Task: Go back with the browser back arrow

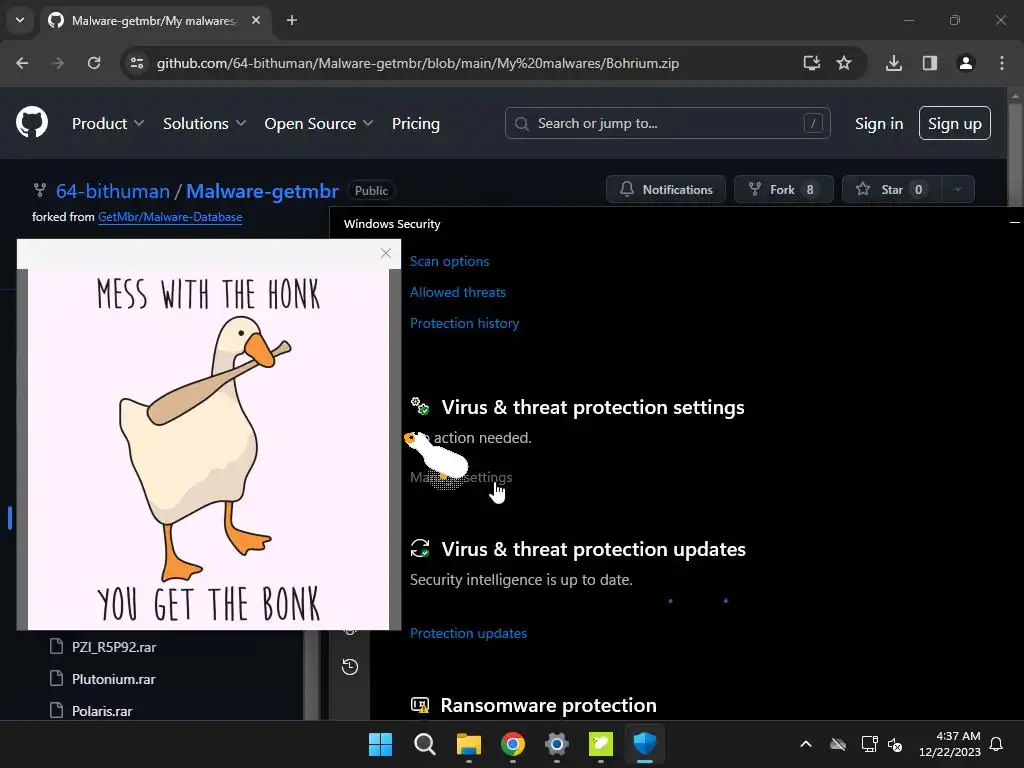Action: 22,63
